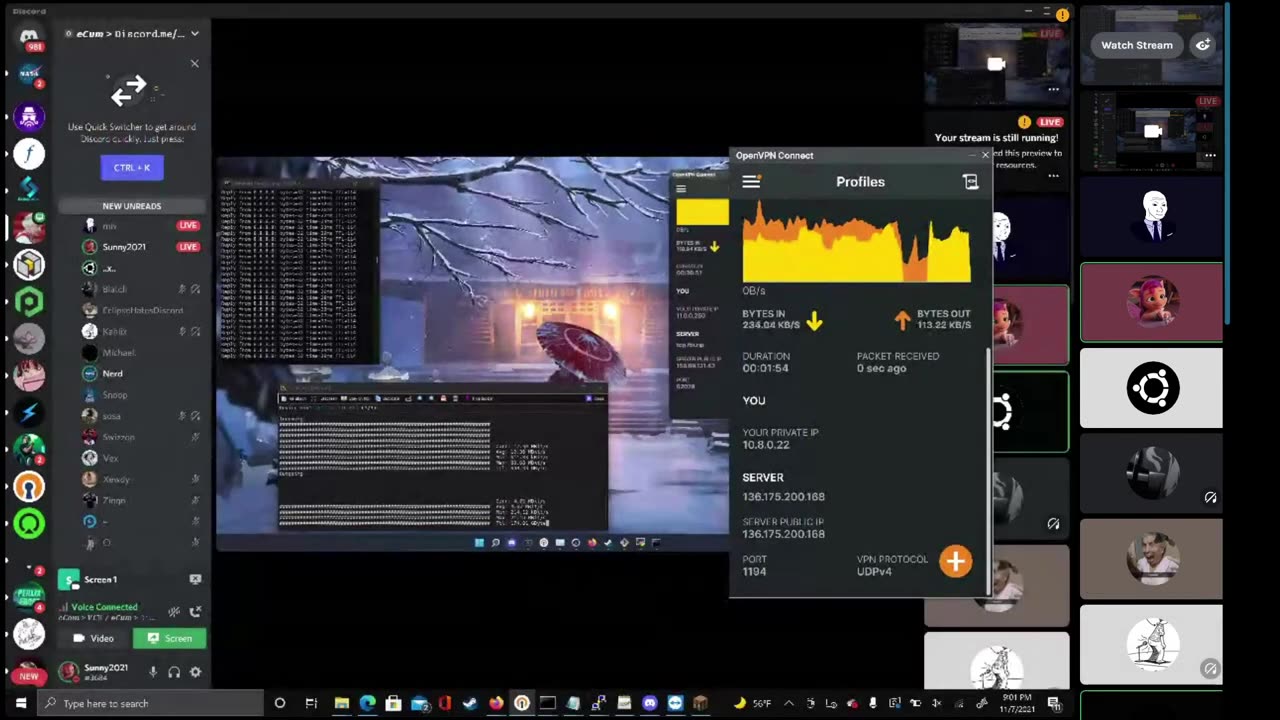Viewport: 1280px width, 720px height.
Task: Open the laughing man participant tile
Action: click(1151, 559)
